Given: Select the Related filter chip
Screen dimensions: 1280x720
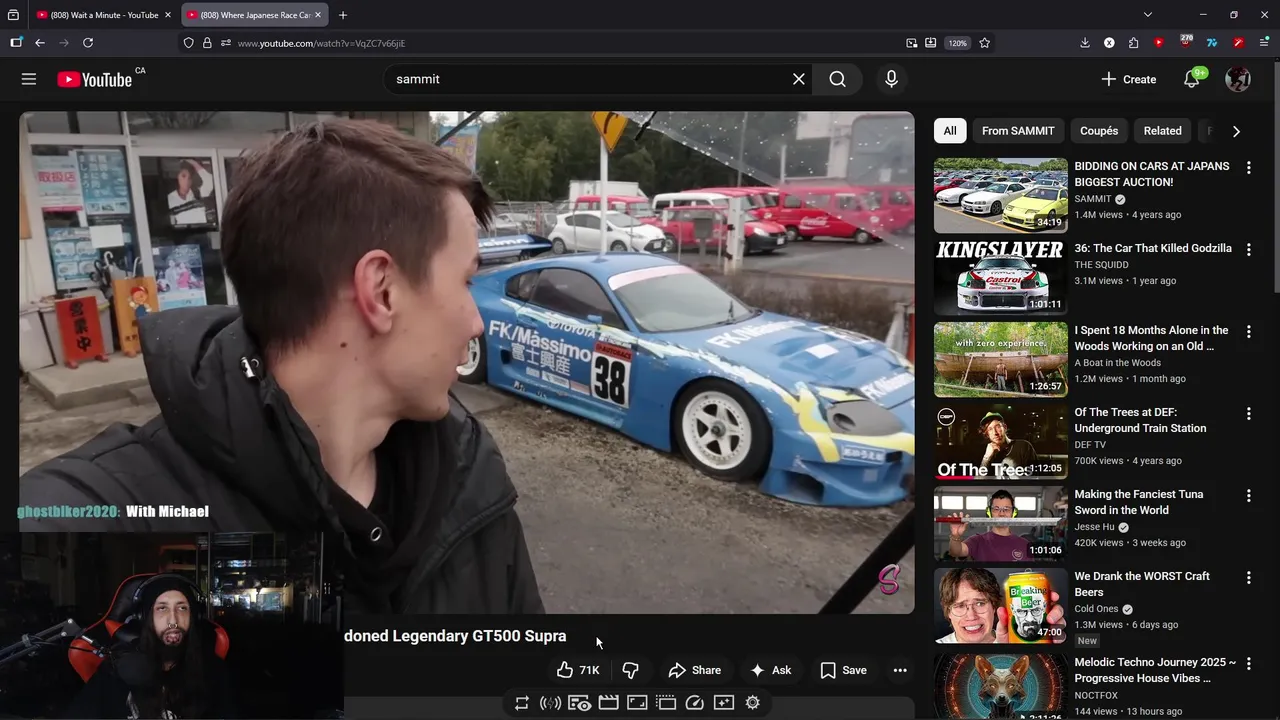Looking at the screenshot, I should coord(1162,131).
